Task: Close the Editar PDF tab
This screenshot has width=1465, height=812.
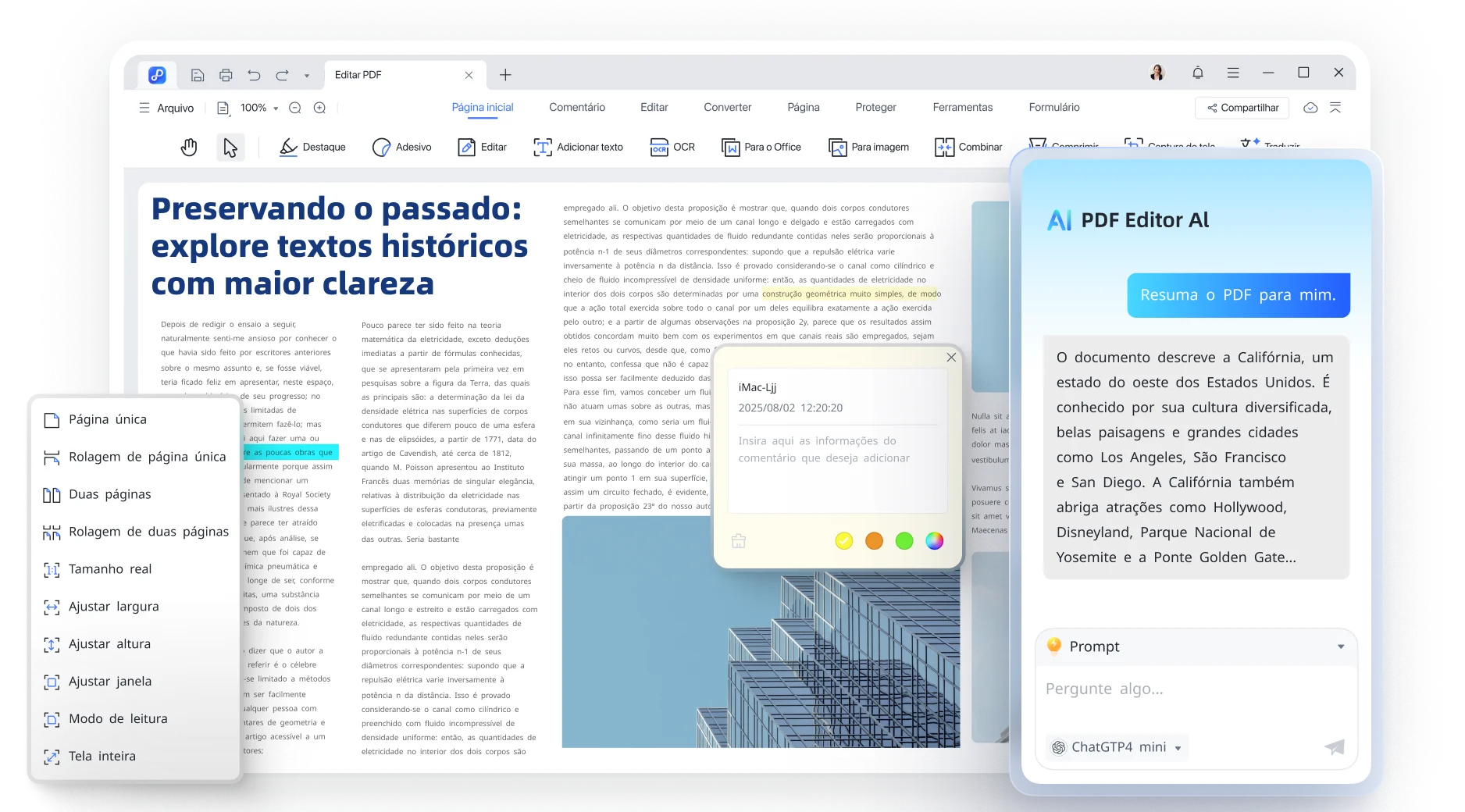Action: 469,75
